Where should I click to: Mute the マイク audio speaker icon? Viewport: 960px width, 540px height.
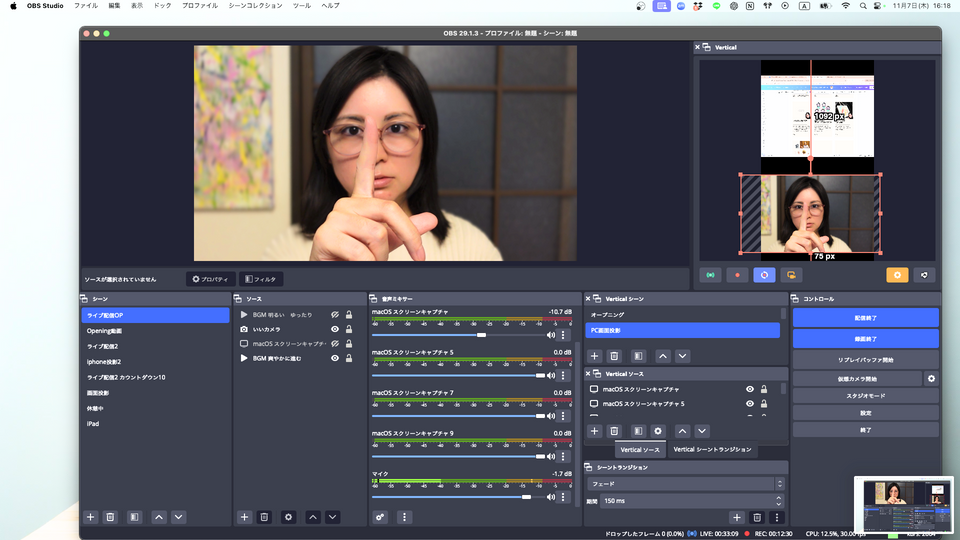click(550, 496)
